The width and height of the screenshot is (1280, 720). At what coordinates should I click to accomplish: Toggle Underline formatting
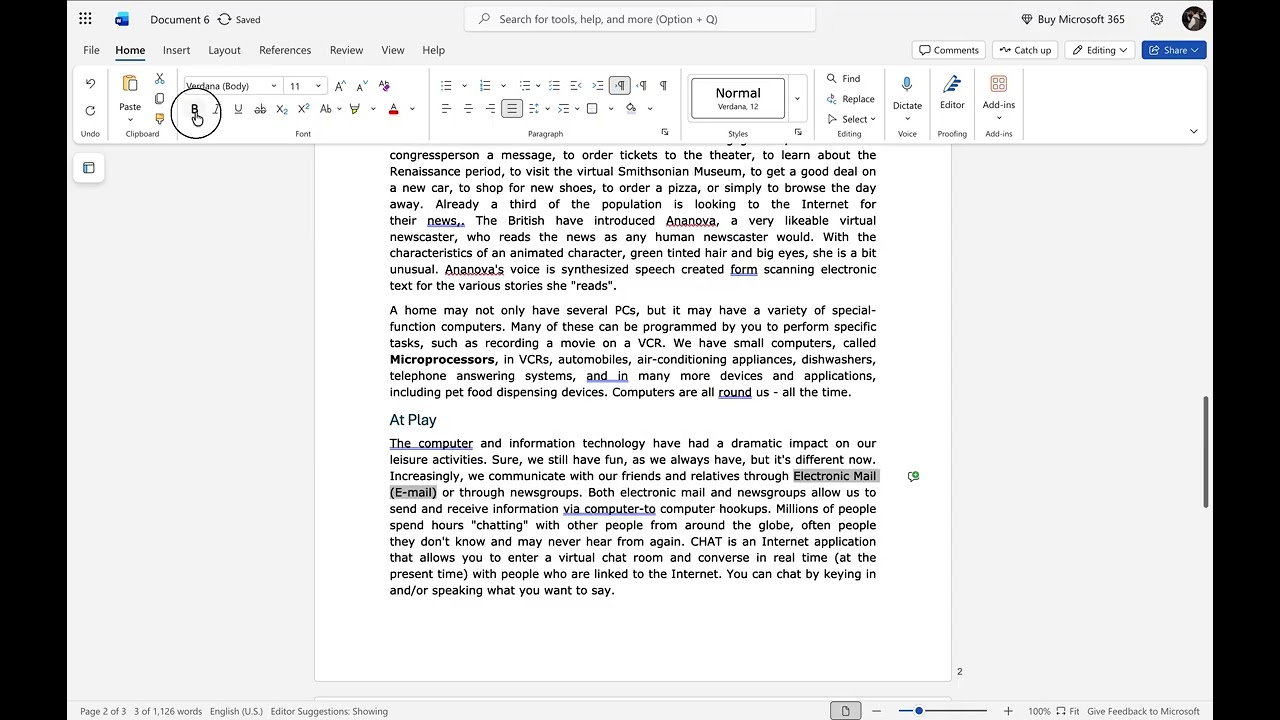[x=238, y=109]
